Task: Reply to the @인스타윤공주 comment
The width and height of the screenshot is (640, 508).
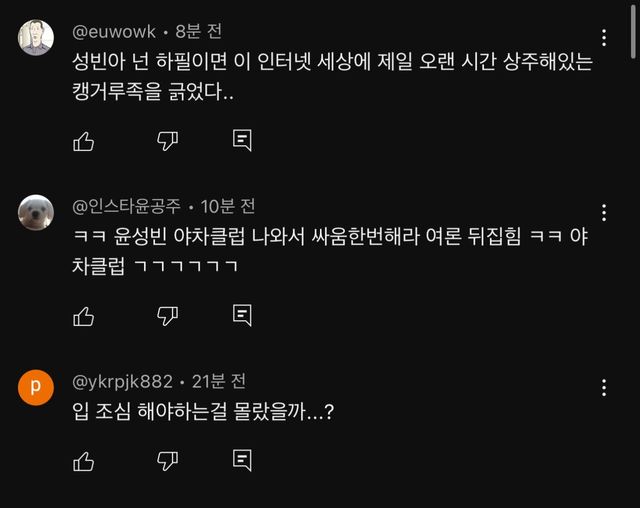Action: (242, 316)
